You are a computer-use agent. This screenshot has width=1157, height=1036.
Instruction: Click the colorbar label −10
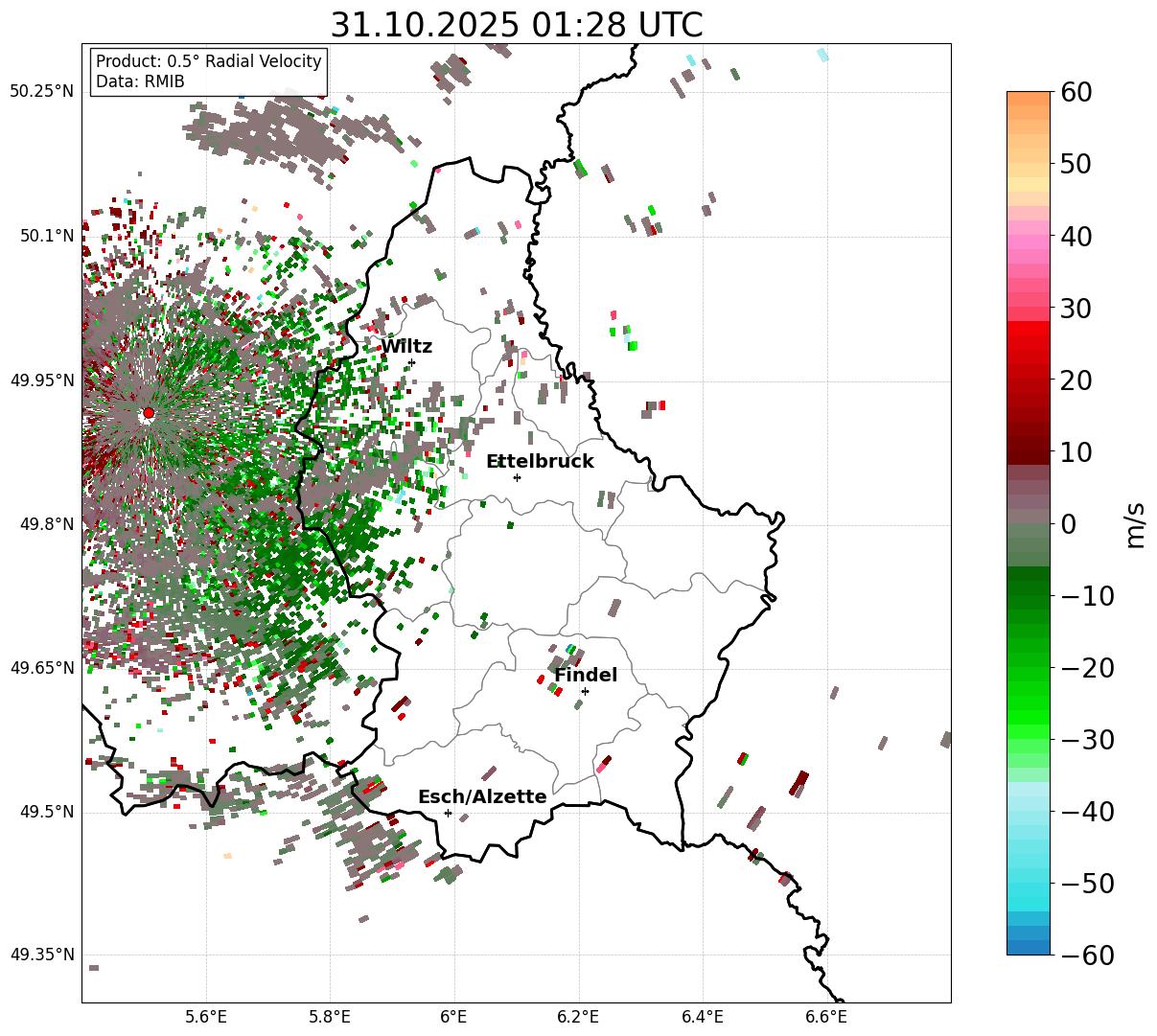point(1087,596)
